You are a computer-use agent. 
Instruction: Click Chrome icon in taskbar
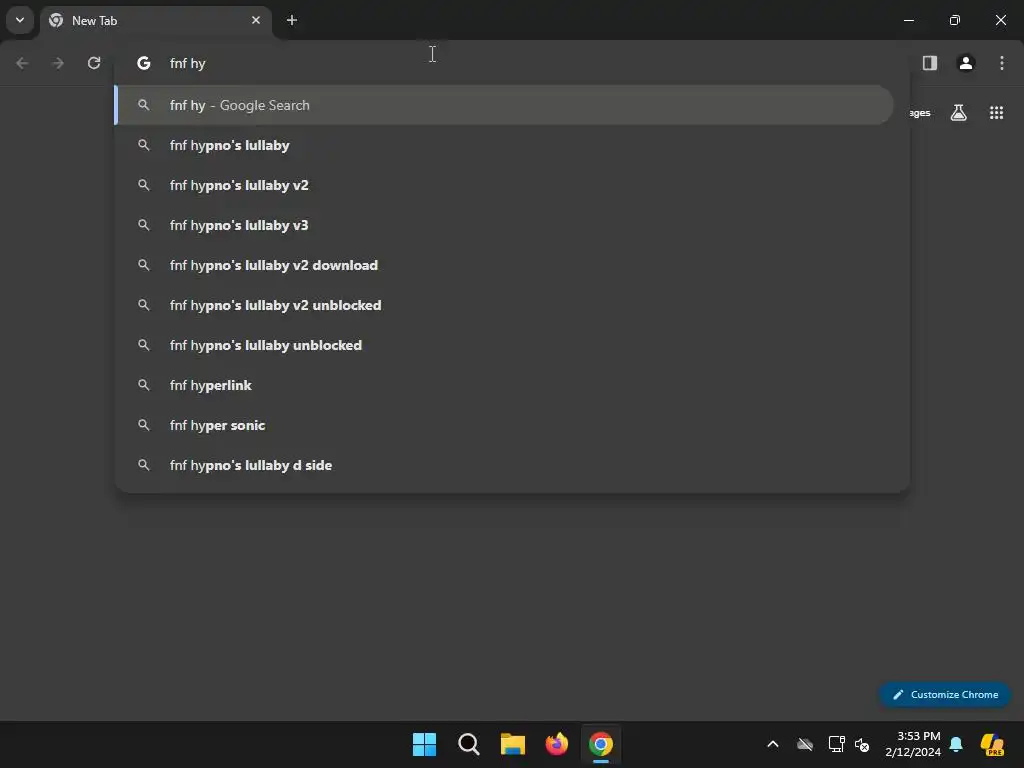(601, 744)
